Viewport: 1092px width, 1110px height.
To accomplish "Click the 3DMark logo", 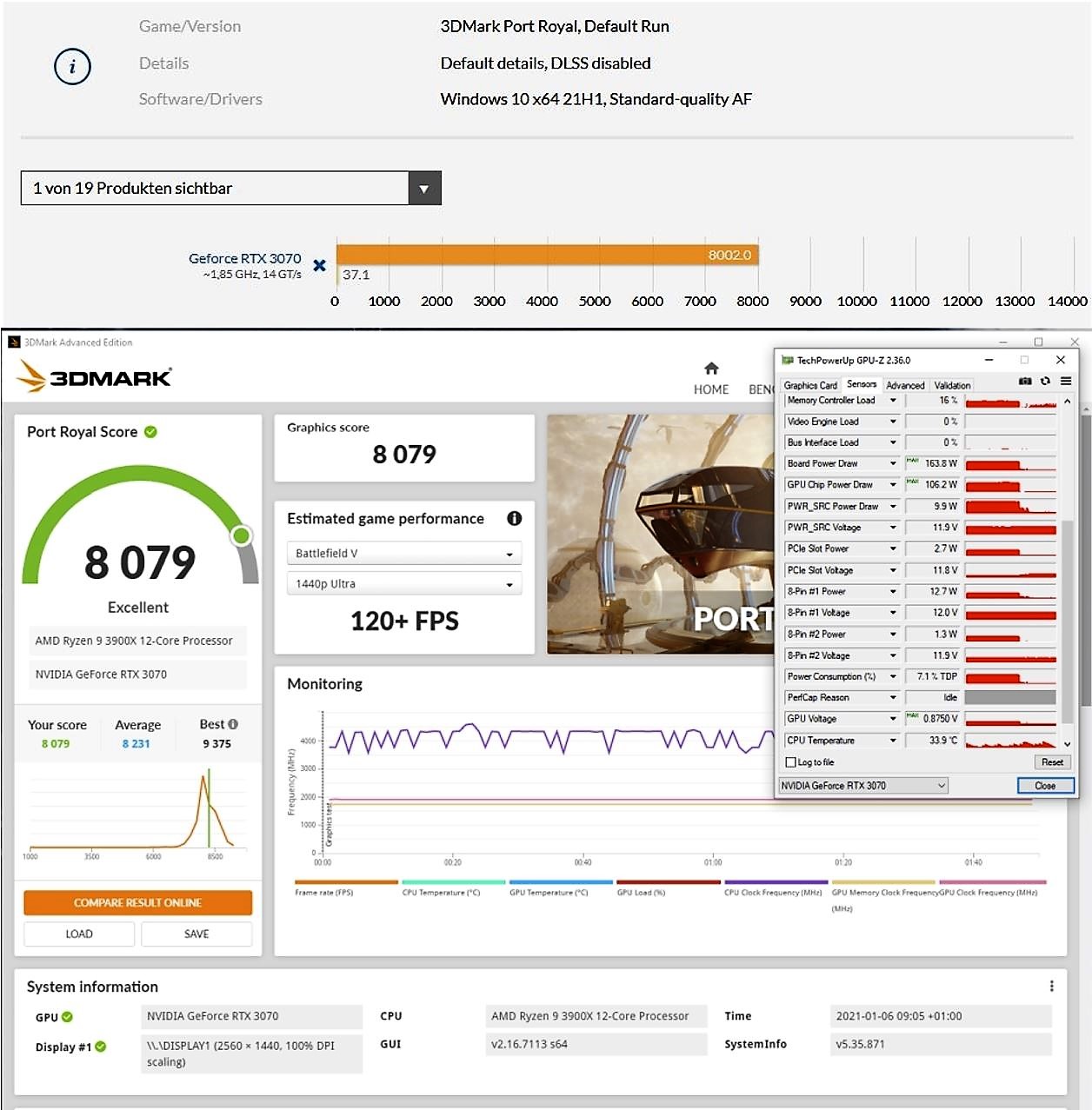I will (94, 376).
